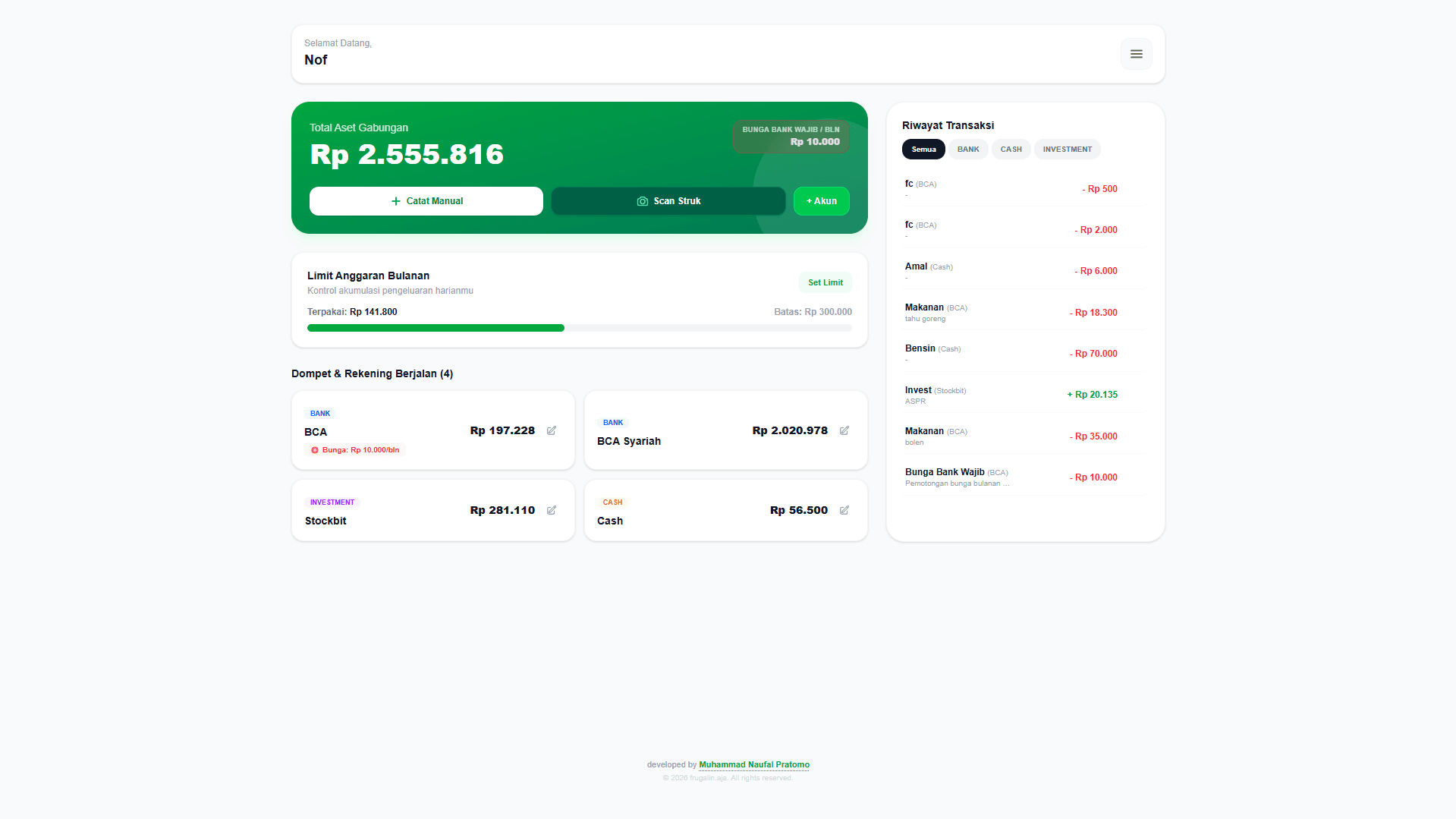
Task: Edit the Stockbit account balance
Action: coord(552,510)
